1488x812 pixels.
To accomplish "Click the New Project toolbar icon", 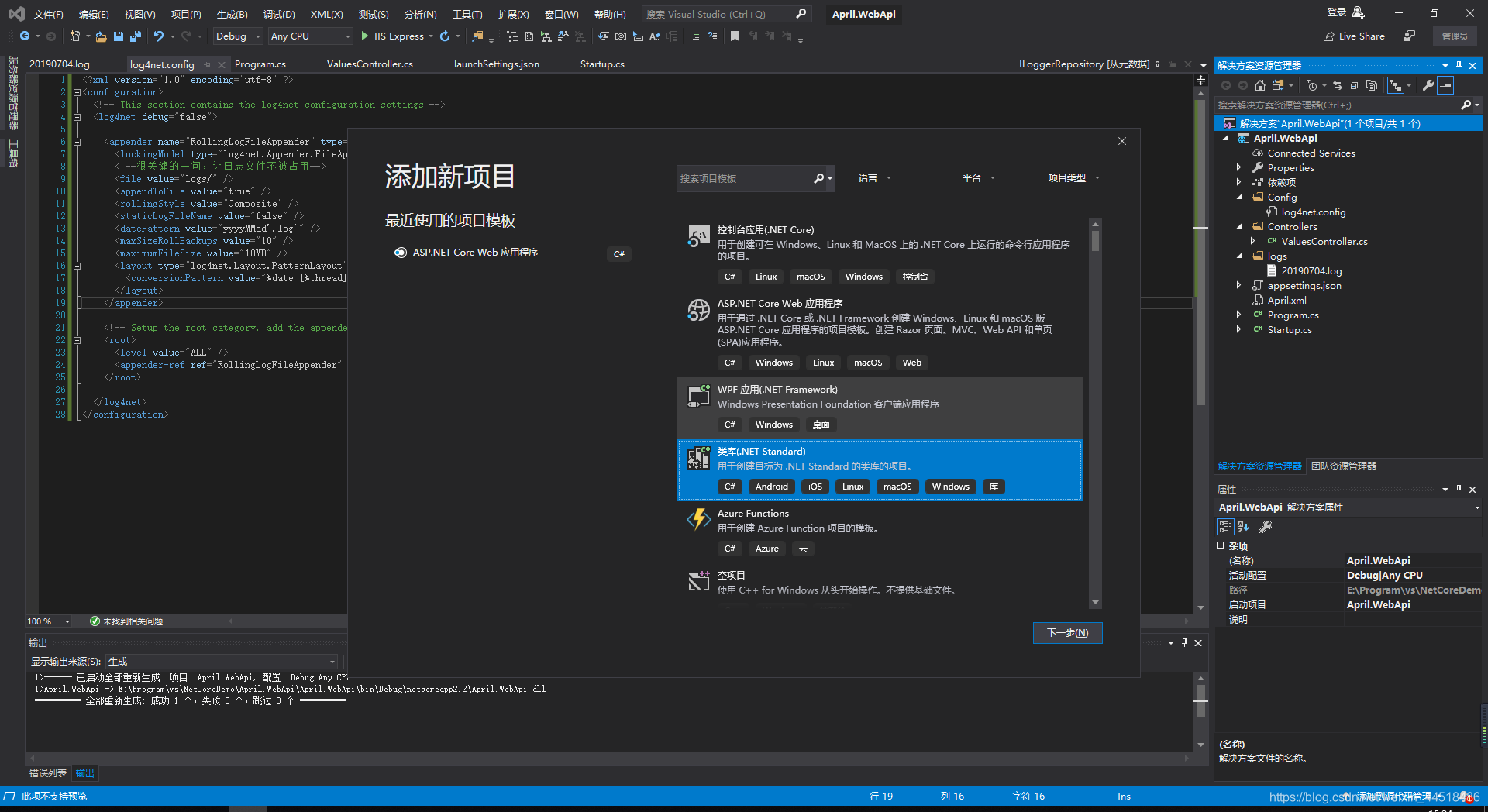I will [74, 36].
